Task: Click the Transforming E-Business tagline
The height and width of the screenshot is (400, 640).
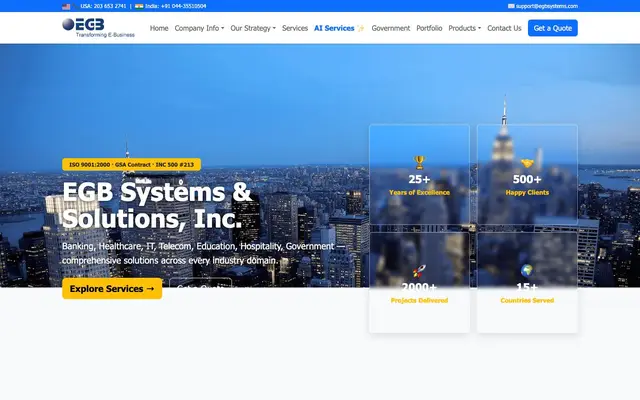Action: point(105,35)
